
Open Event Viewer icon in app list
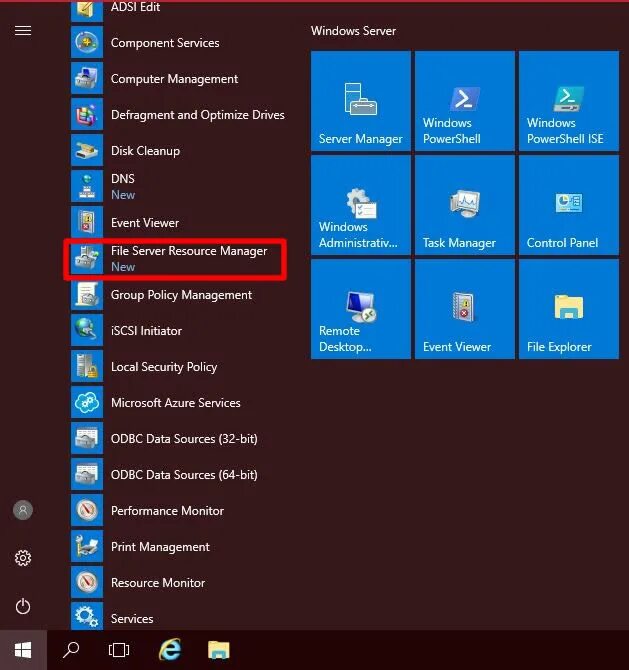pyautogui.click(x=87, y=222)
